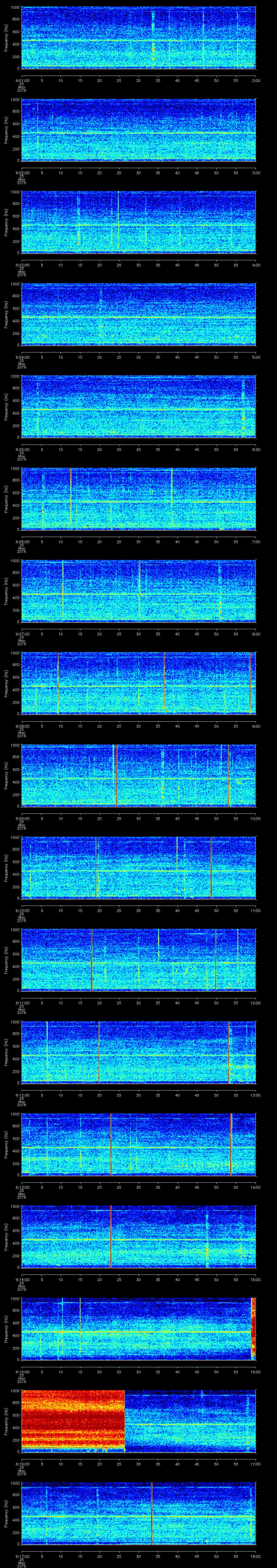
Task: Click the '17:00' end time label
Action: coord(256,1463)
